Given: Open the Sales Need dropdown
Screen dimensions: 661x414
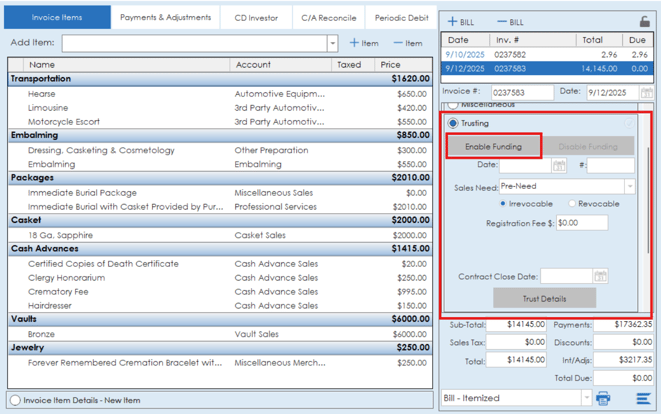Looking at the screenshot, I should click(629, 186).
